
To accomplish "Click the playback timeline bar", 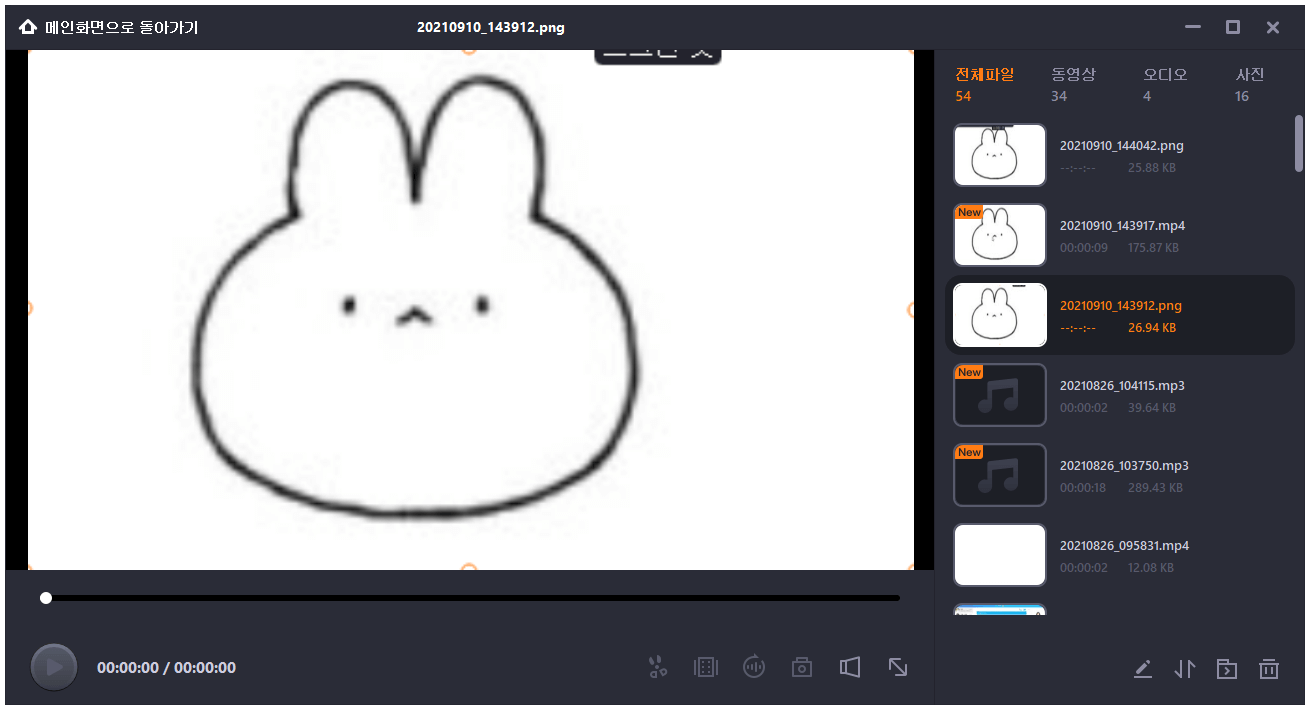I will [x=470, y=598].
